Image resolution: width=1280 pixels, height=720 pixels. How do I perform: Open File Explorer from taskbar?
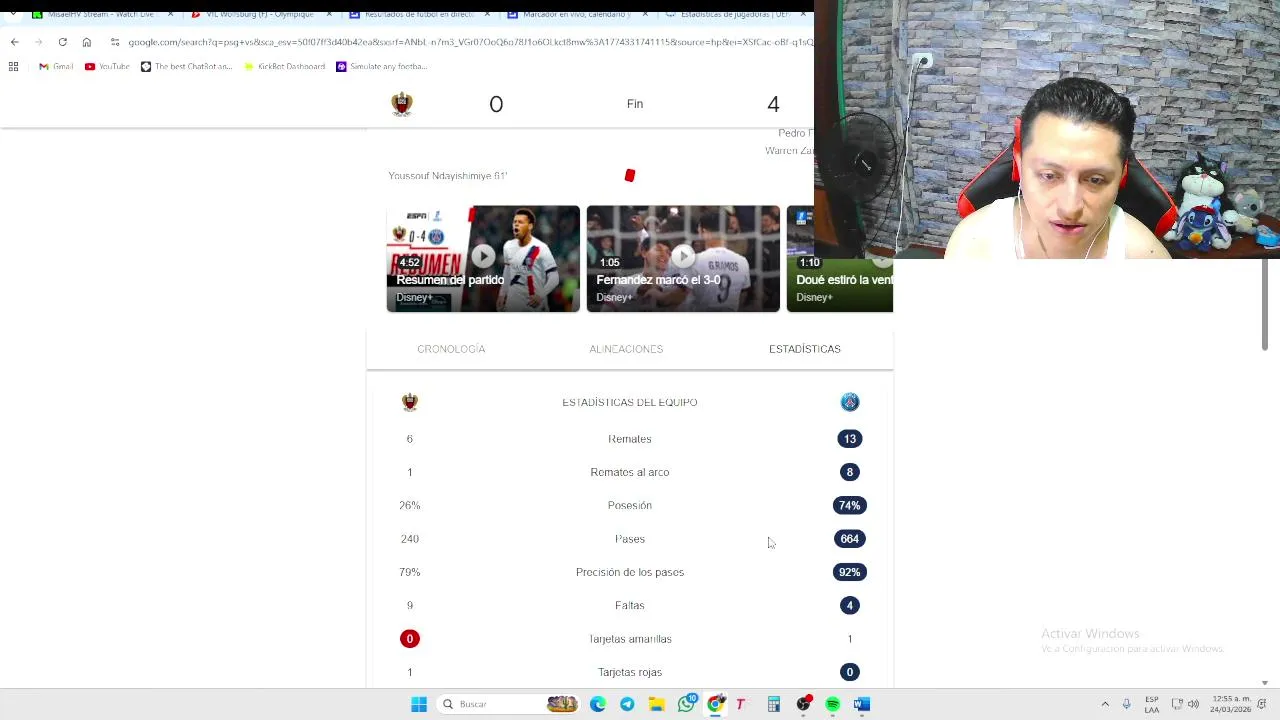(656, 704)
